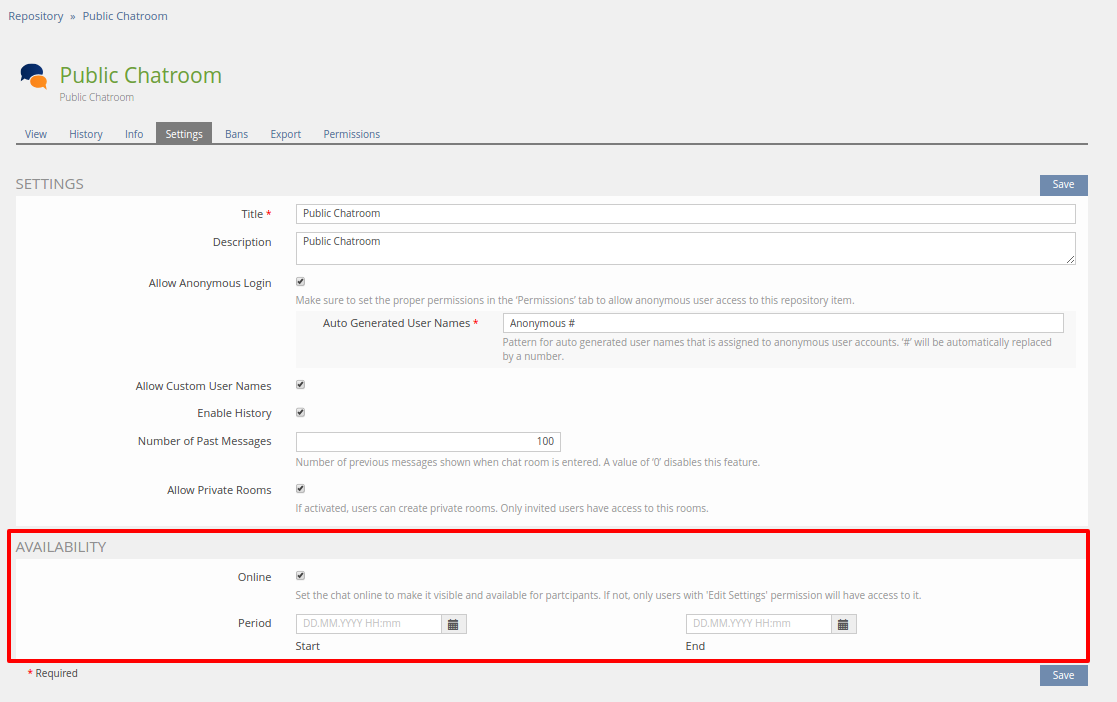The height and width of the screenshot is (702, 1117).
Task: Open the End date calendar picker
Action: coord(843,624)
